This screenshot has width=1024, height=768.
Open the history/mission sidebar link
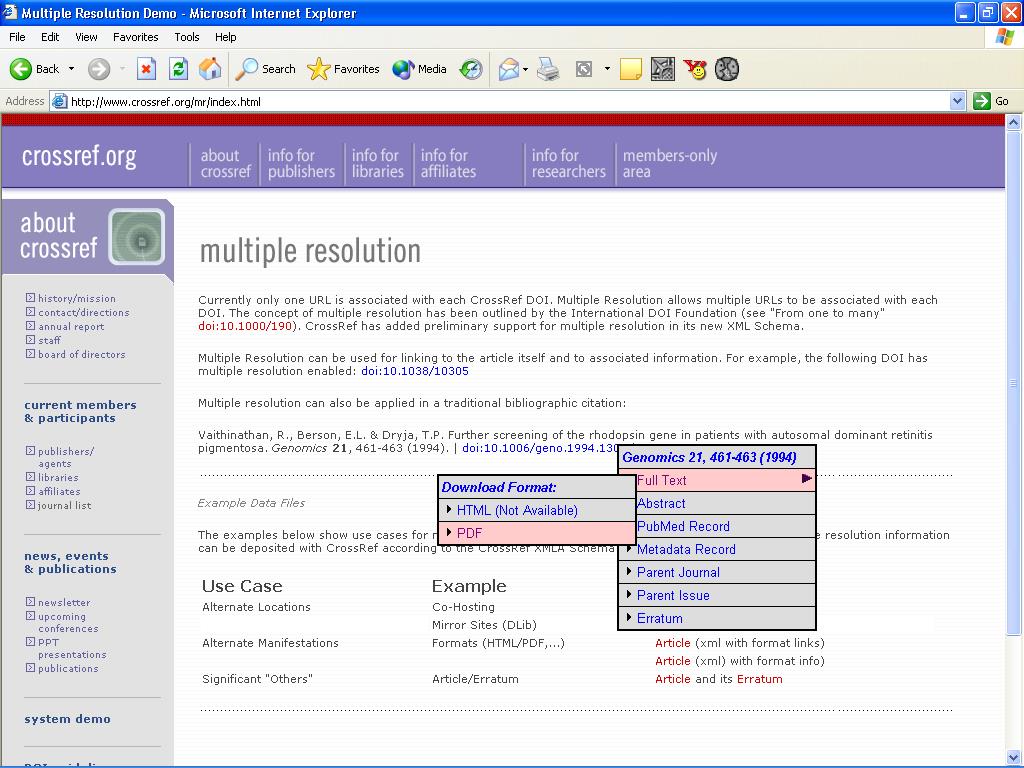[x=76, y=298]
